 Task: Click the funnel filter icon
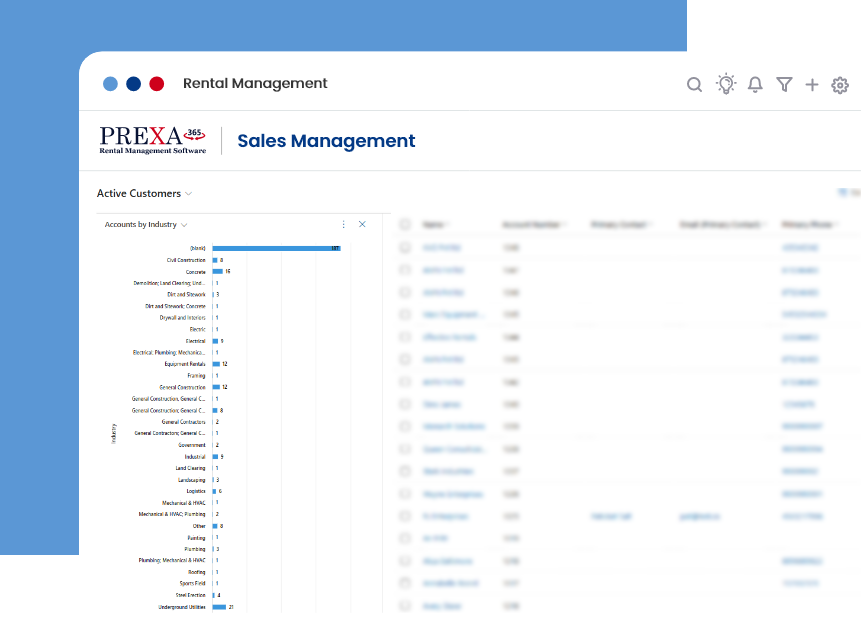tap(784, 85)
